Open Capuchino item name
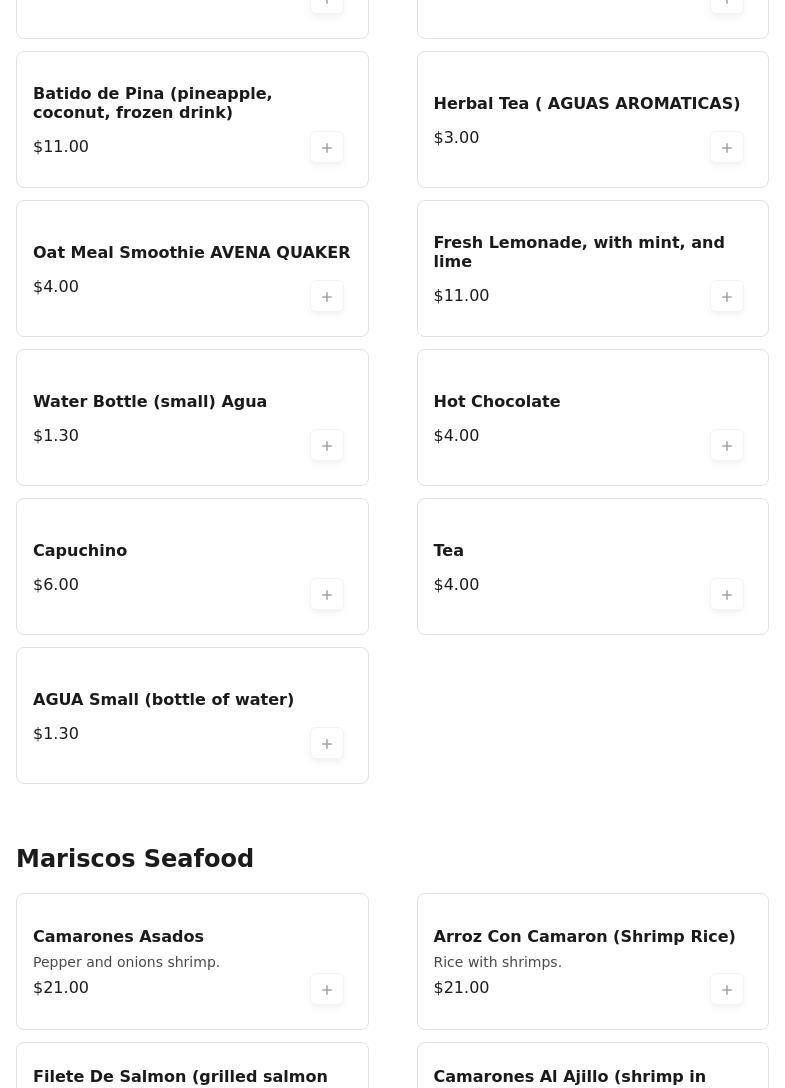This screenshot has width=785, height=1088. pos(80,550)
